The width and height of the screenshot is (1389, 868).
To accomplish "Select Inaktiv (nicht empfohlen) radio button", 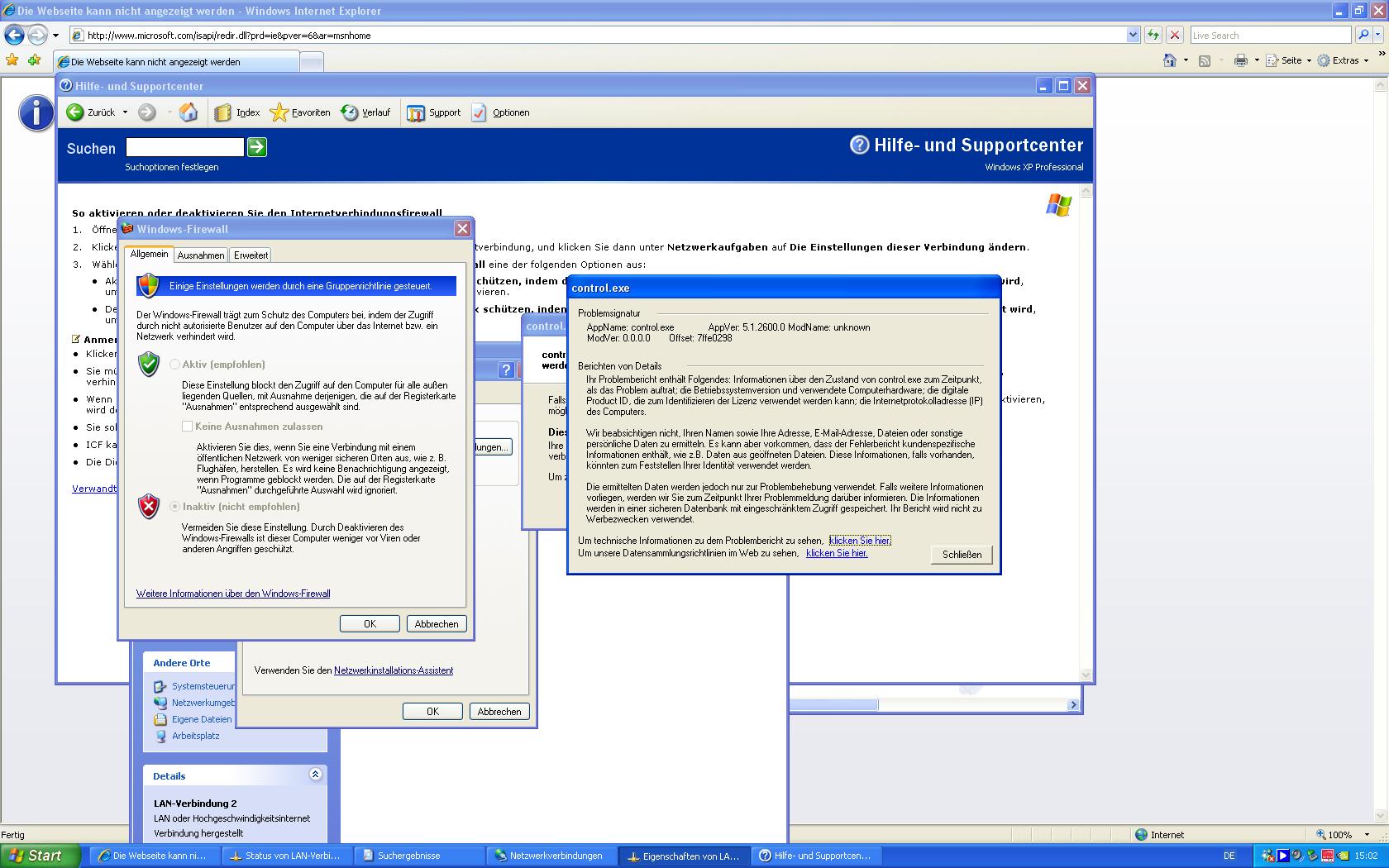I will point(175,507).
